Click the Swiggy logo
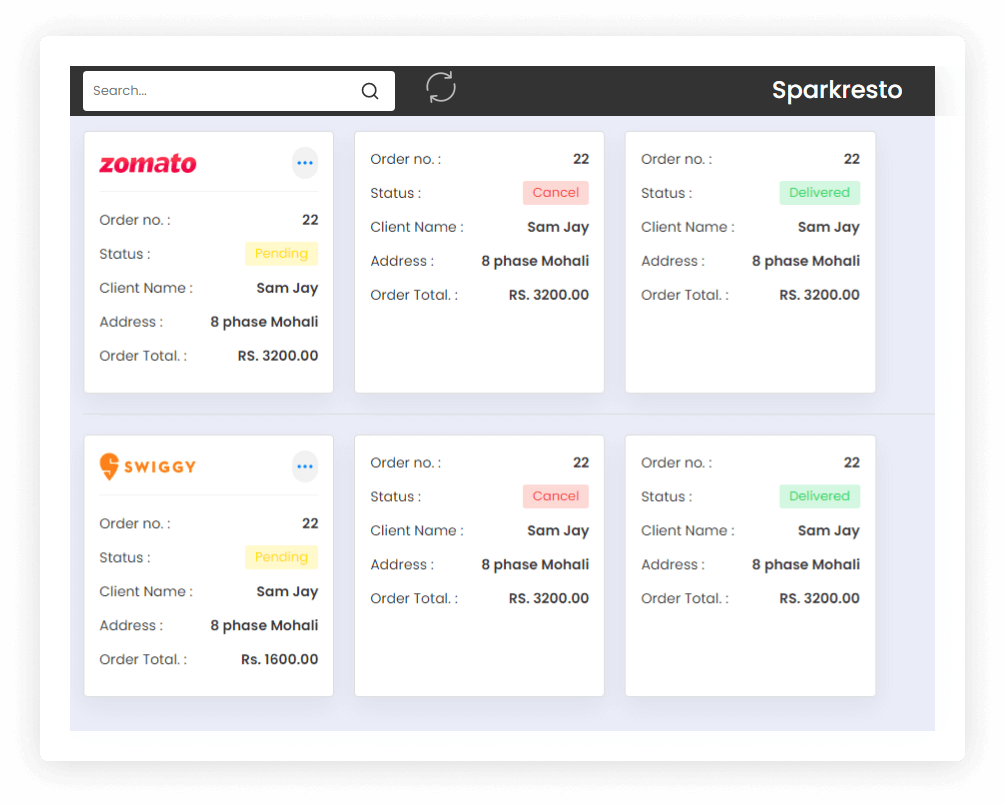This screenshot has width=1005, height=805. click(148, 466)
